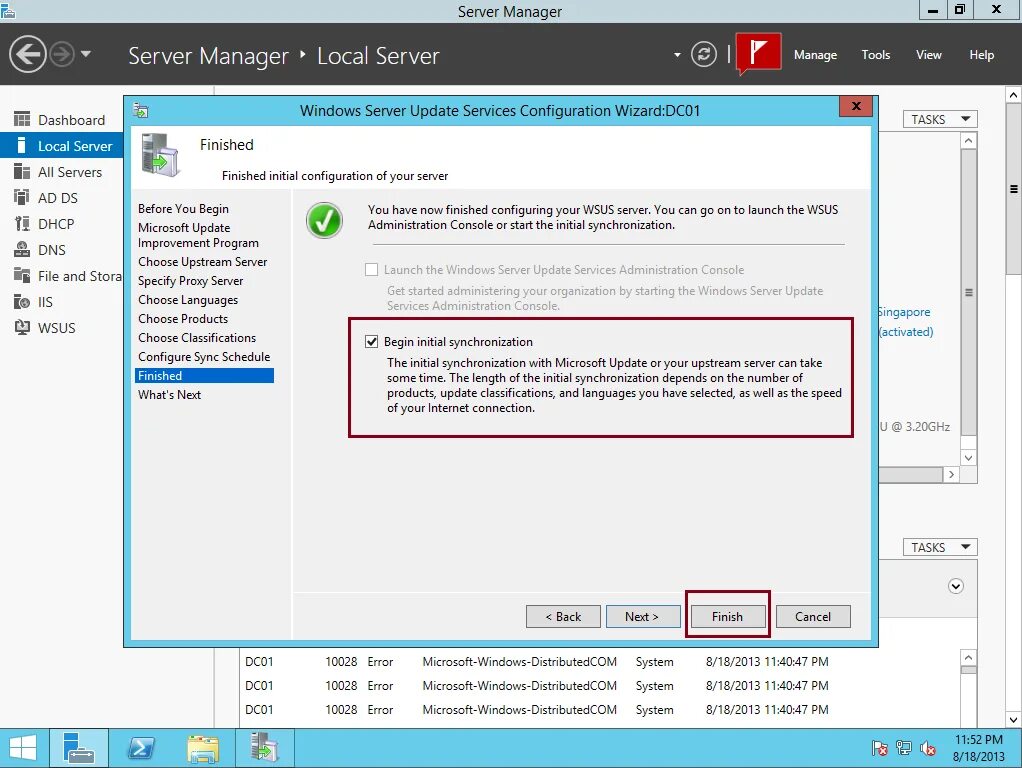
Task: Click main window scroll-up arrow
Action: 1014,95
